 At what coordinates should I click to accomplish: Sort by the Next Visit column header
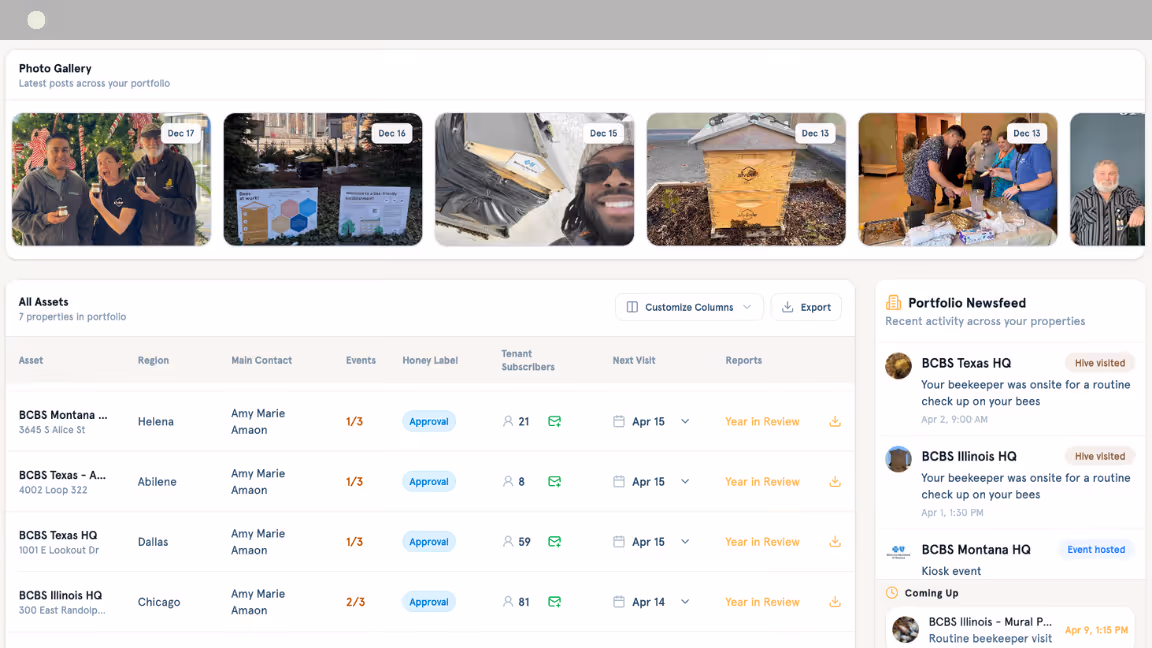[x=634, y=361]
